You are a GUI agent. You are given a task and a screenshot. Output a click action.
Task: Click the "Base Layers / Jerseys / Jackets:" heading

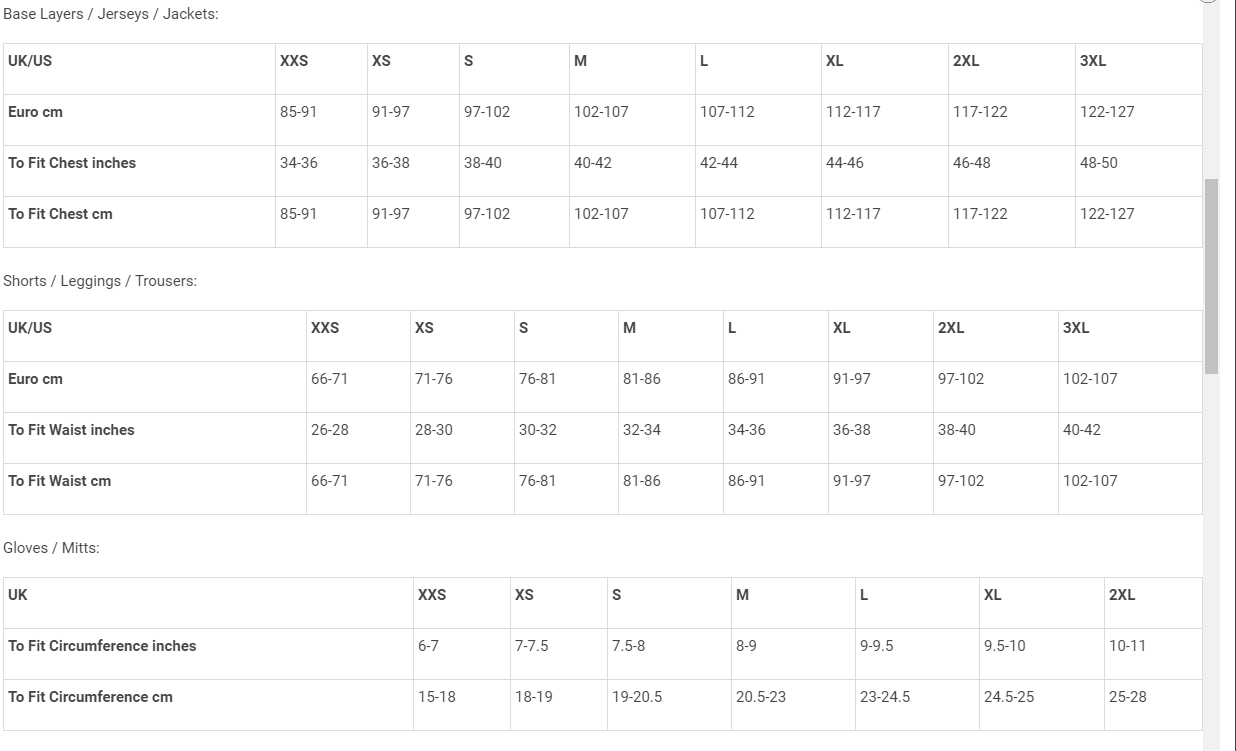[111, 14]
